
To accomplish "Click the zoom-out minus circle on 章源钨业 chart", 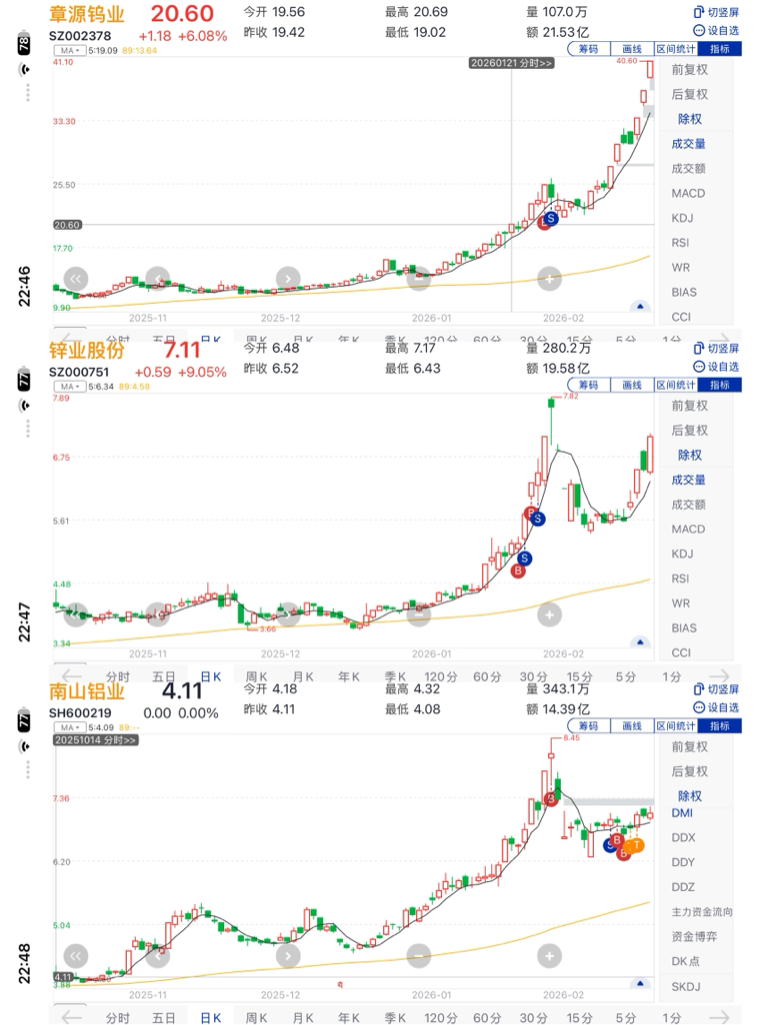I will pyautogui.click(x=419, y=279).
